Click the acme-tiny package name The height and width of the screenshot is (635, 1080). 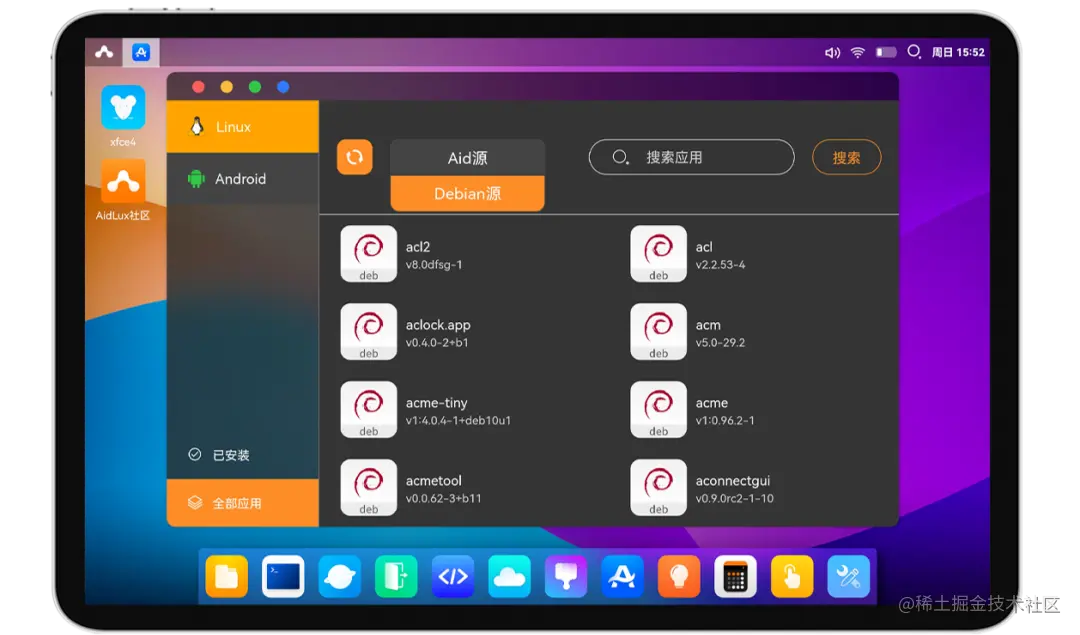click(437, 402)
